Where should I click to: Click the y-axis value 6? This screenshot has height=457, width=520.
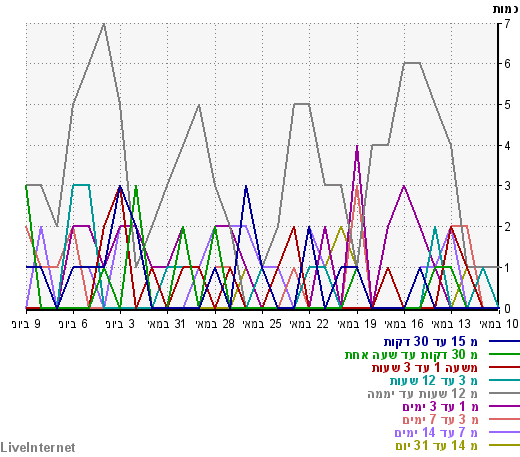[507, 64]
